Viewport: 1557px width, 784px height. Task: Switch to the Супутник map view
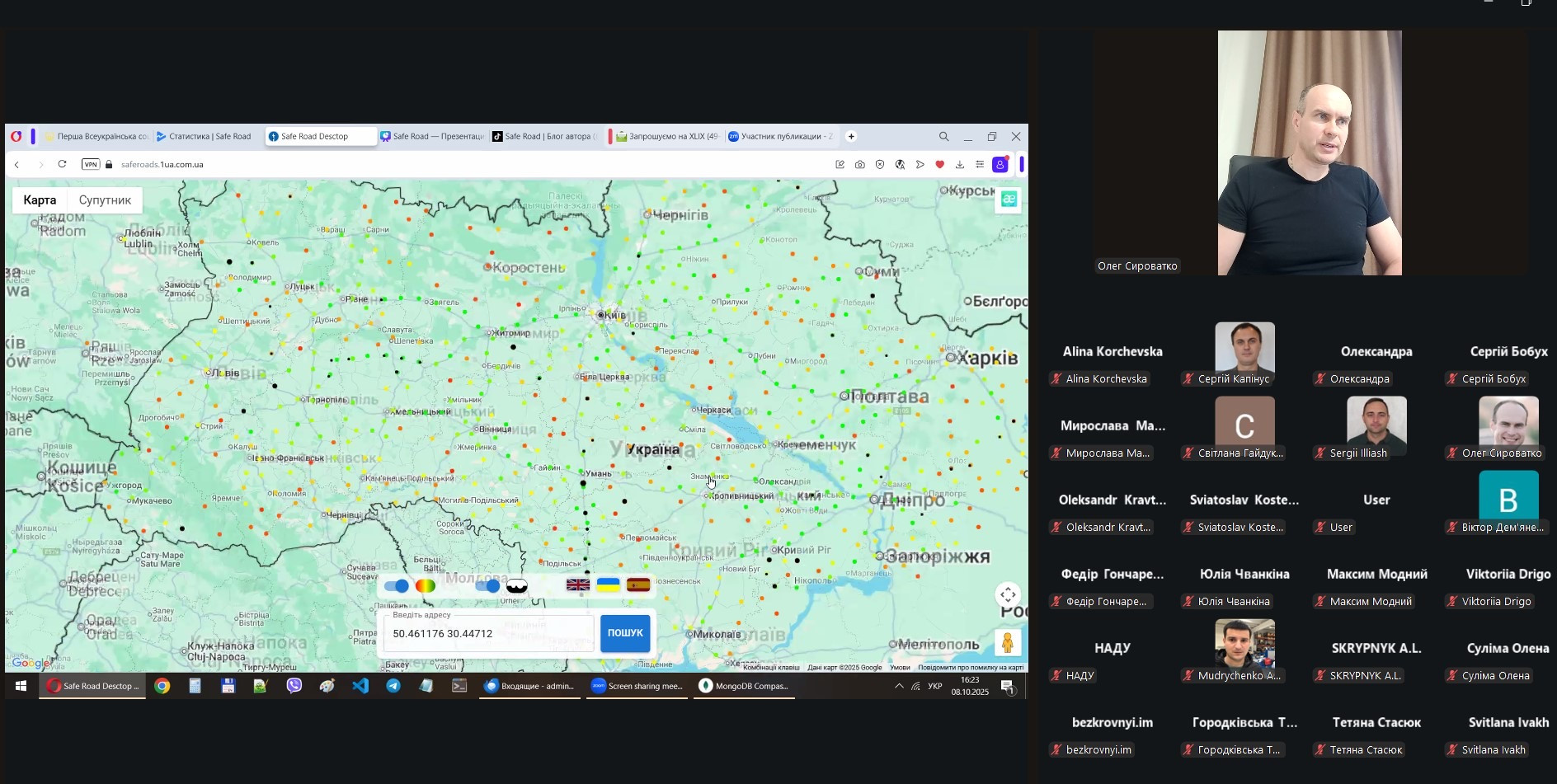105,200
